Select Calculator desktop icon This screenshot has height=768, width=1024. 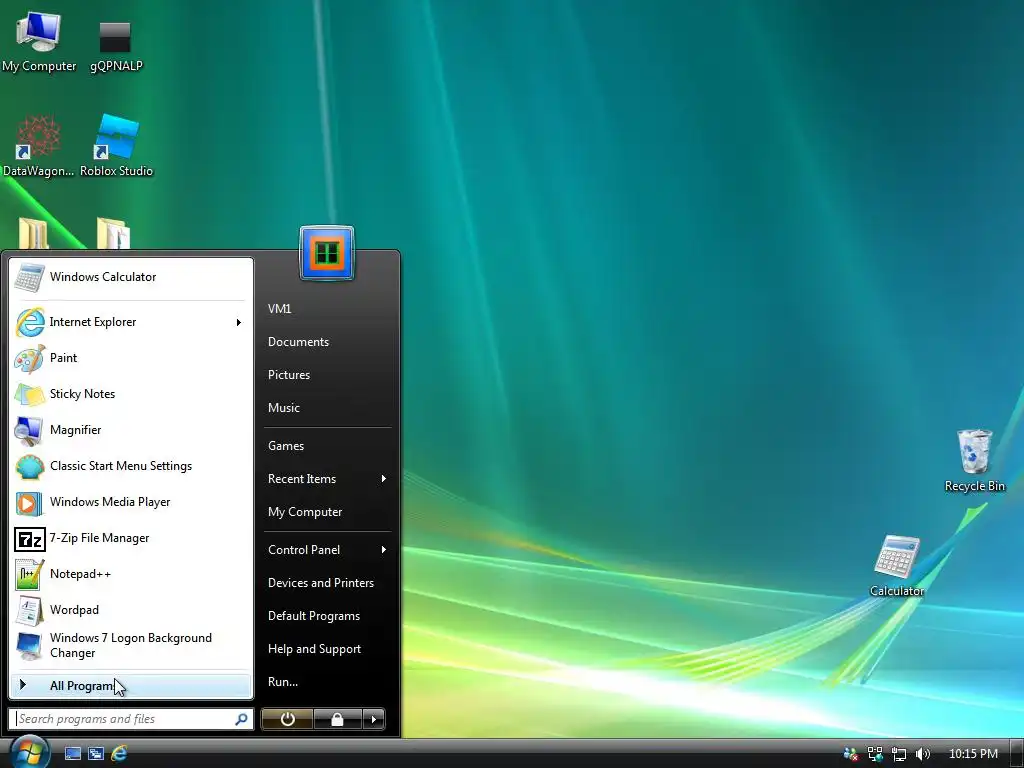897,566
